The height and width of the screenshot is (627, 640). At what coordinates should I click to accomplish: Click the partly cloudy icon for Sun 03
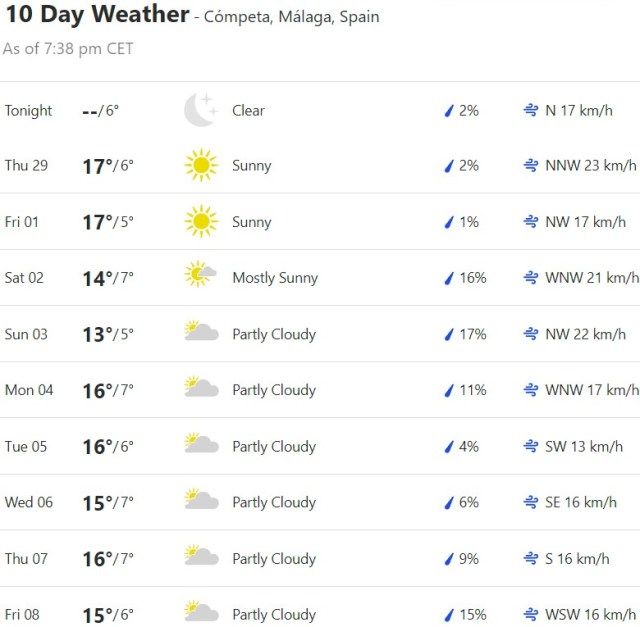pyautogui.click(x=201, y=333)
